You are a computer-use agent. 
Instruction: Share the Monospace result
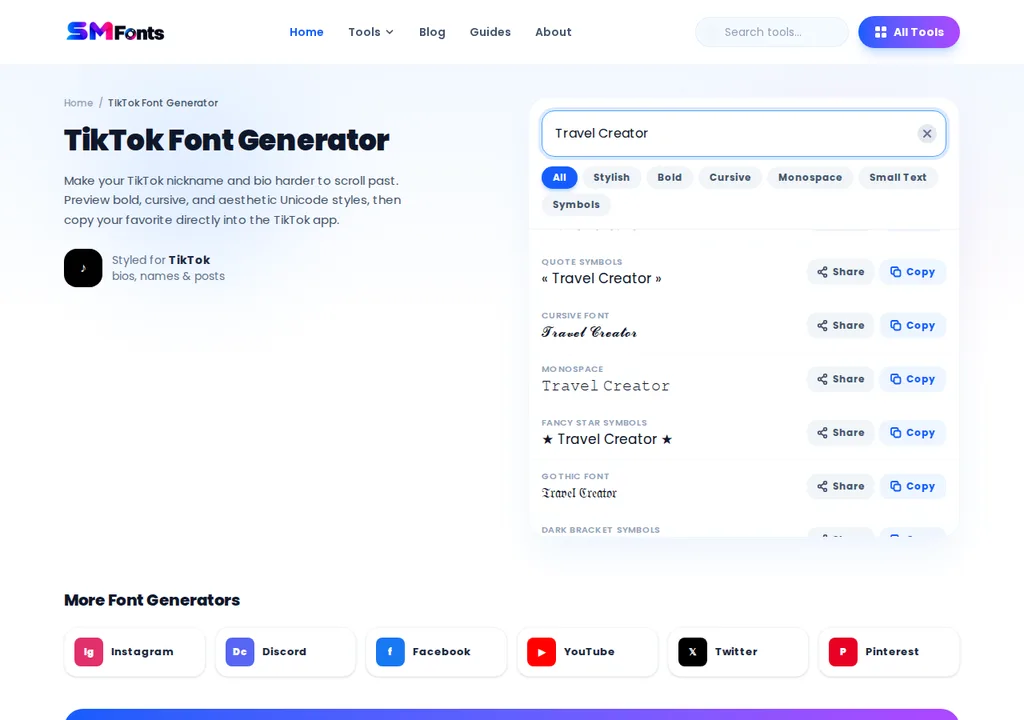pos(840,379)
